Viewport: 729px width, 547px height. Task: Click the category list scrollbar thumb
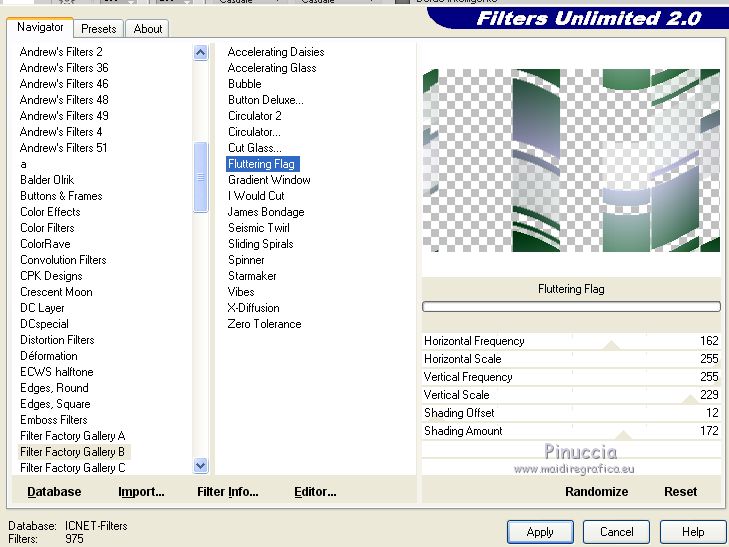[x=200, y=177]
